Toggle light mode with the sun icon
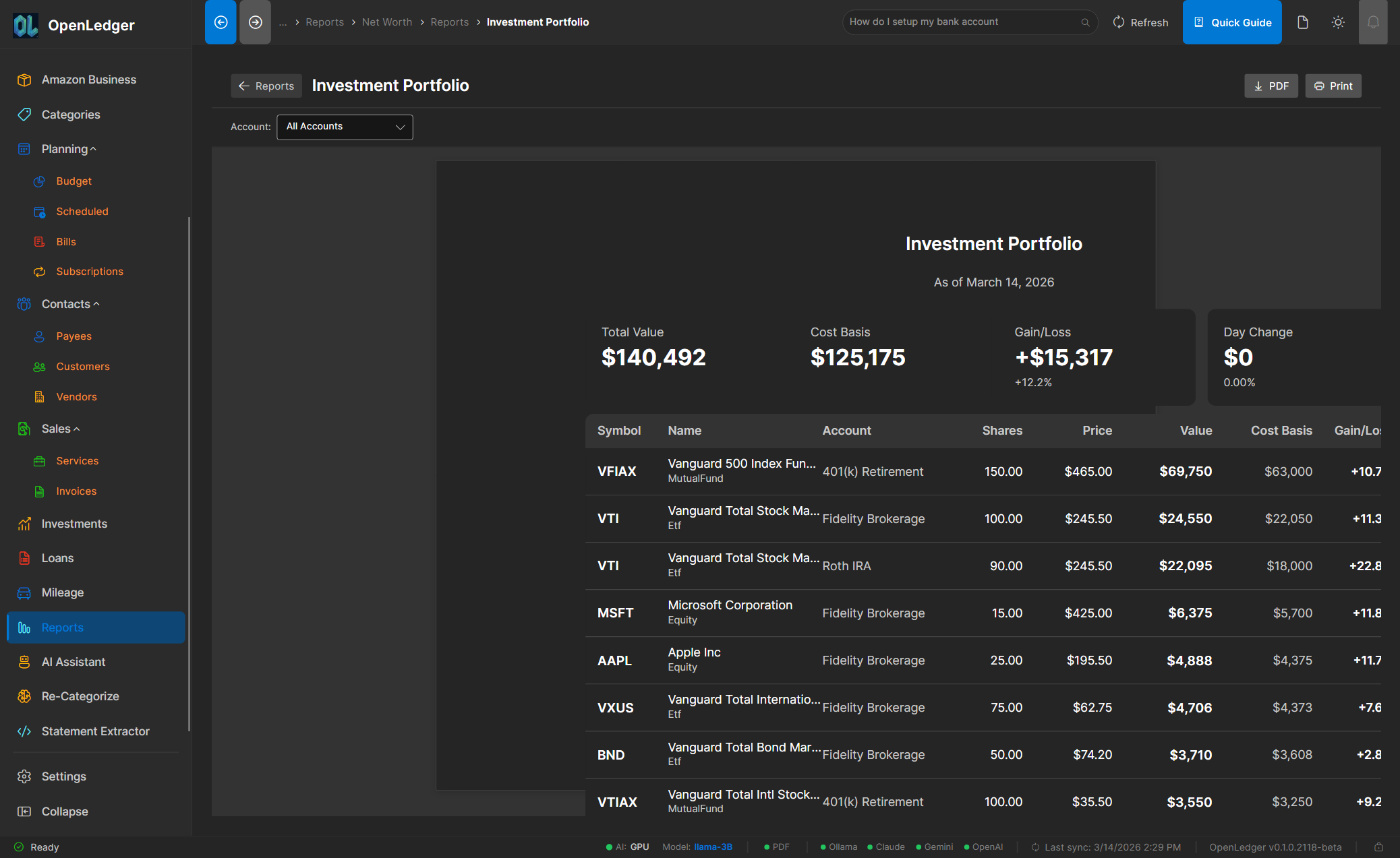Image resolution: width=1400 pixels, height=858 pixels. click(1338, 22)
